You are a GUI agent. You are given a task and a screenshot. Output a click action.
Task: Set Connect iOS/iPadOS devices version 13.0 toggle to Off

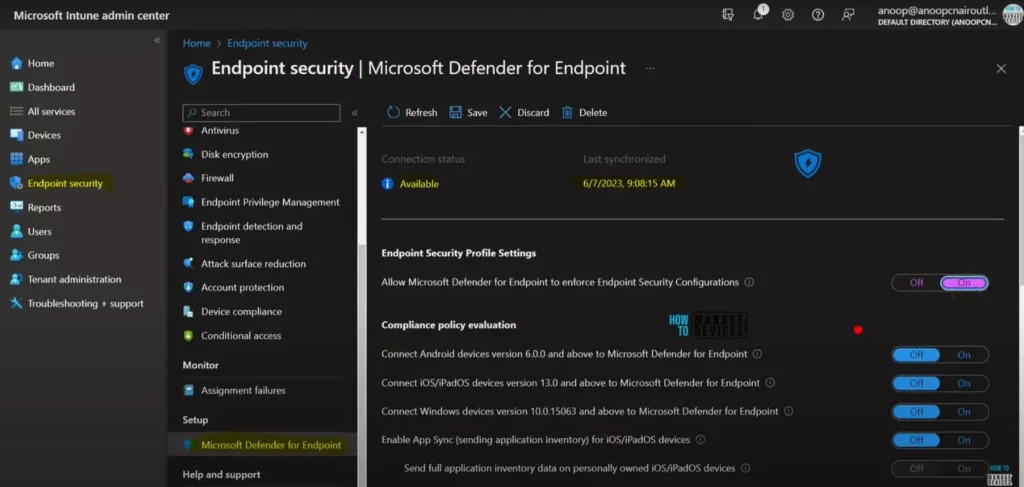coord(916,383)
